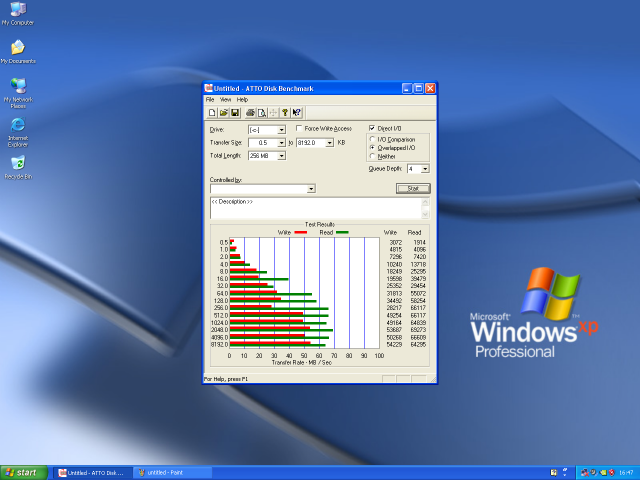Open the Windows start menu
This screenshot has width=640, height=480.
point(23,473)
